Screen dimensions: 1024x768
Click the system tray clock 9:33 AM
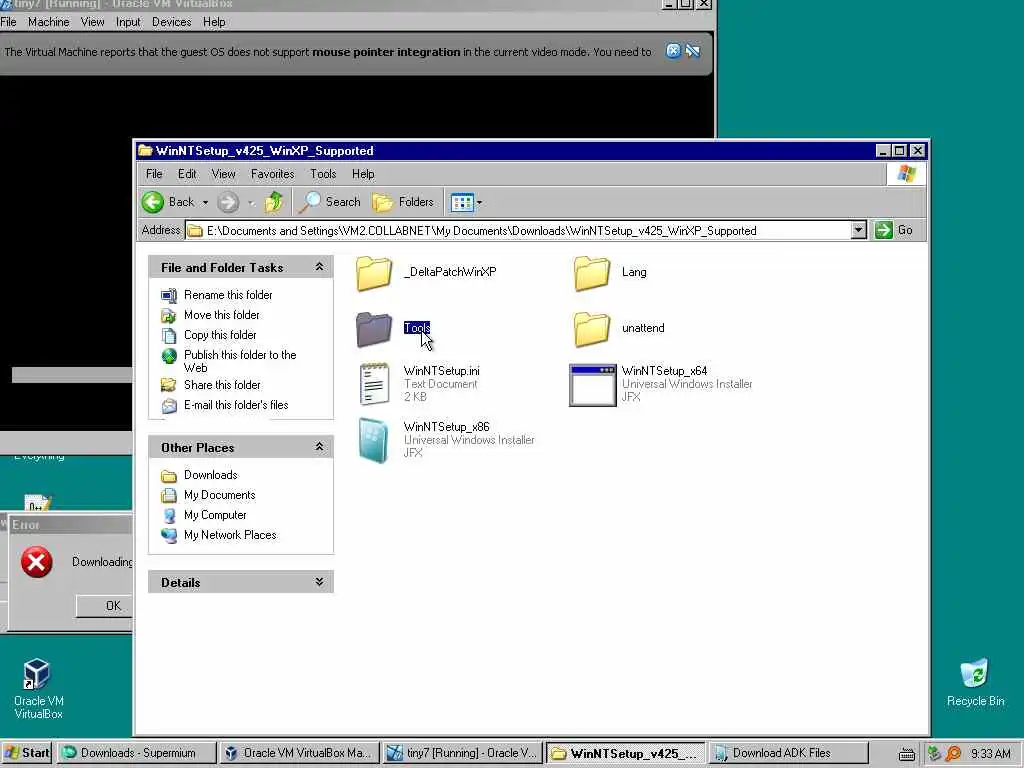pyautogui.click(x=990, y=754)
